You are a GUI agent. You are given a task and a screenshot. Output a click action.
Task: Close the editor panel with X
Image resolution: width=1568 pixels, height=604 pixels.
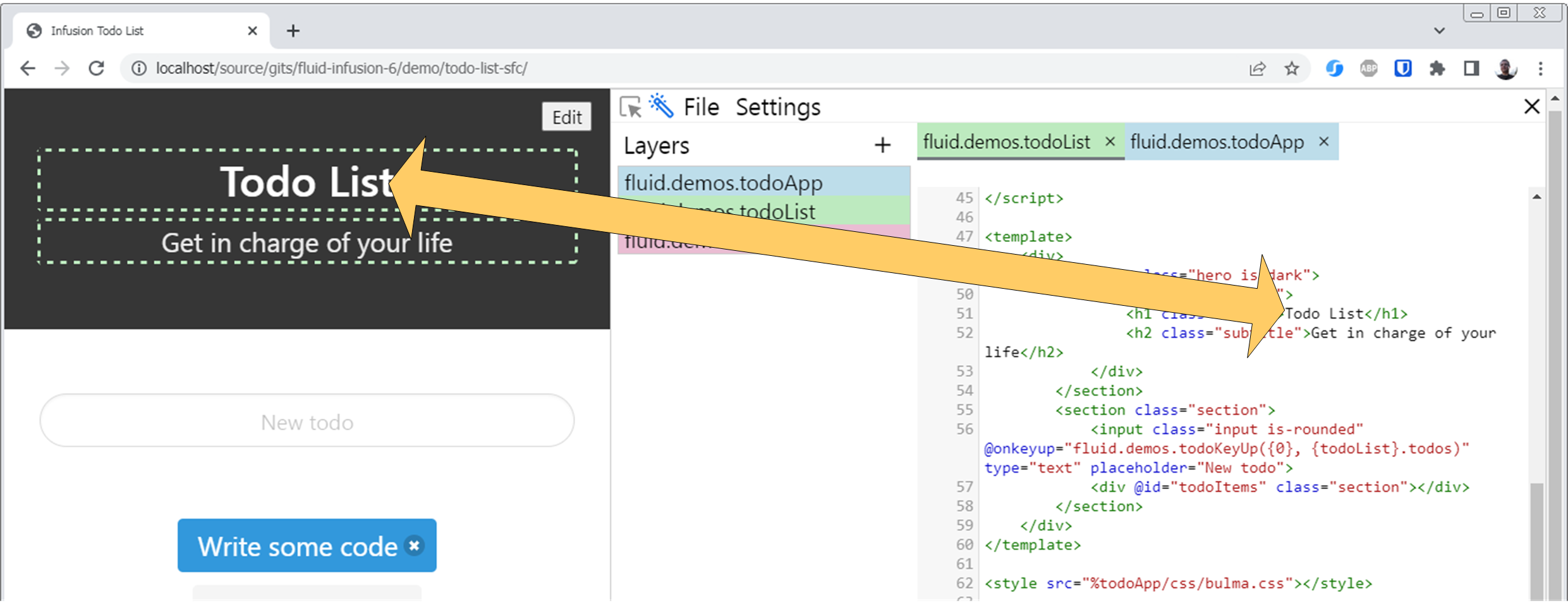click(1531, 106)
